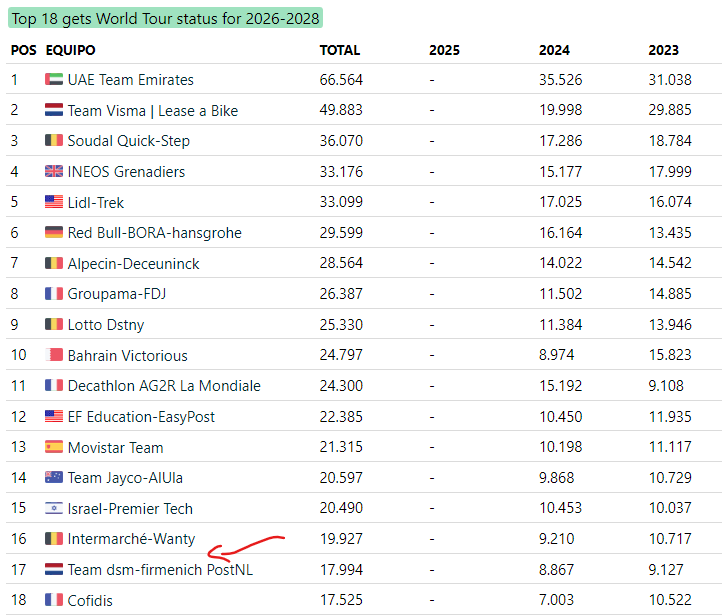Screen dimensions: 722x615
Task: Click 2023 value 29.885
Action: point(670,110)
